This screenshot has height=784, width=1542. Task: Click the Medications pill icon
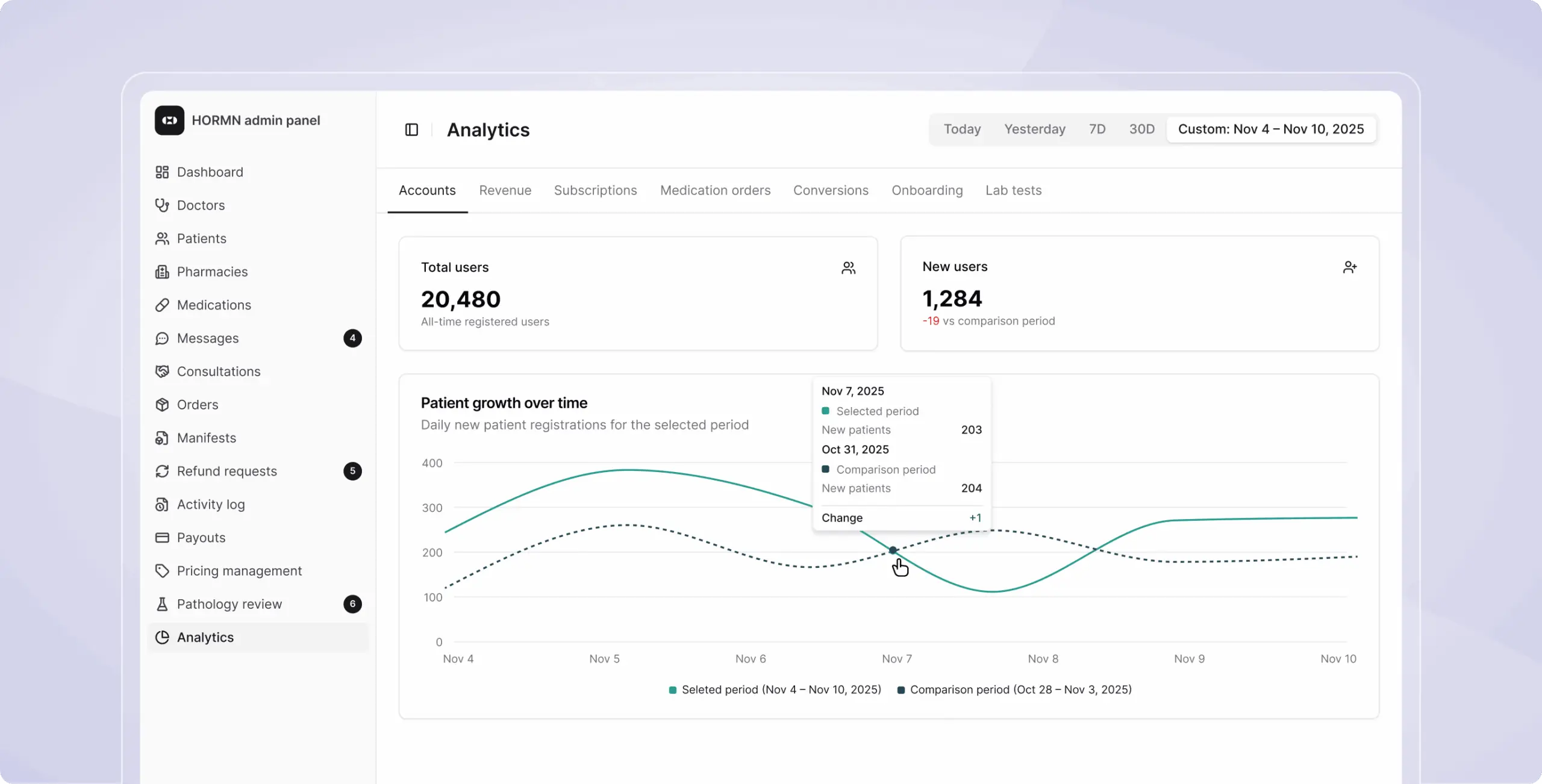(162, 305)
